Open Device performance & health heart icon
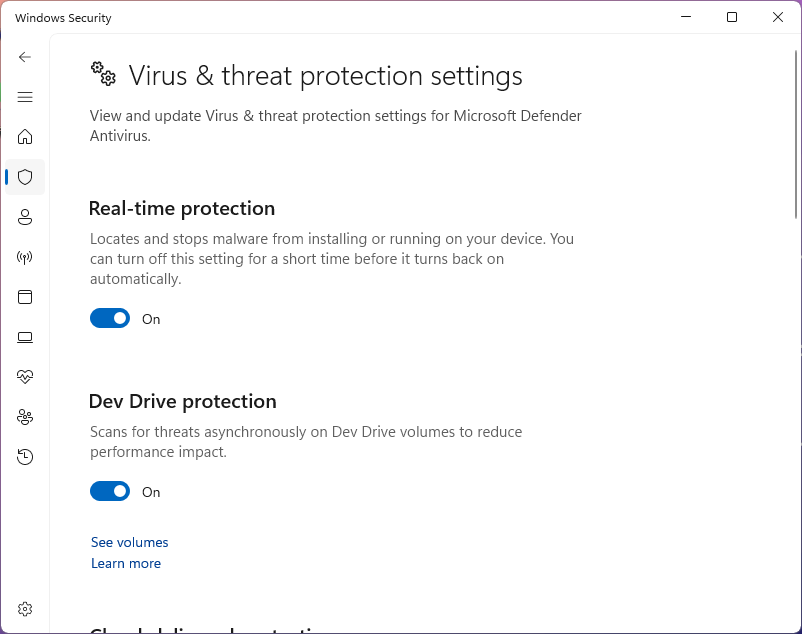 pos(25,377)
